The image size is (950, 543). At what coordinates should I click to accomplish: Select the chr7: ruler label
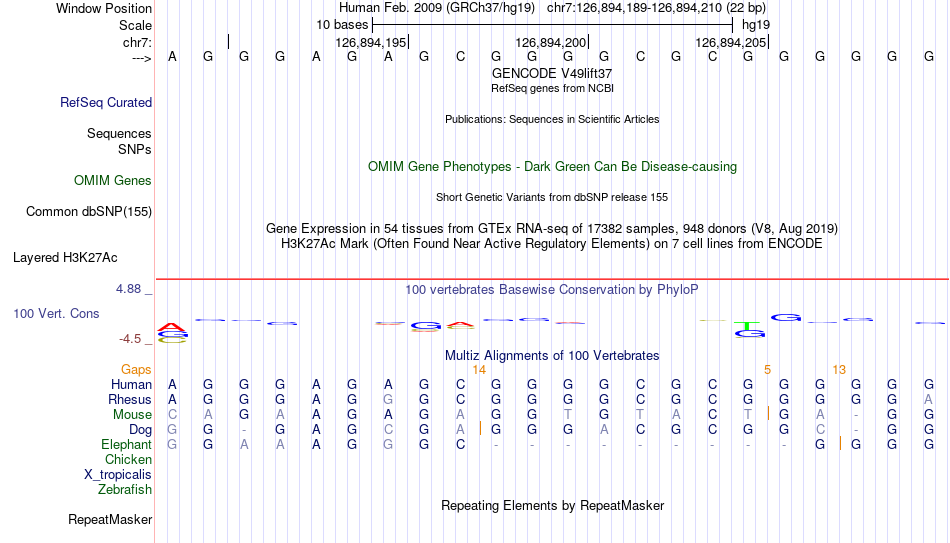tap(137, 42)
